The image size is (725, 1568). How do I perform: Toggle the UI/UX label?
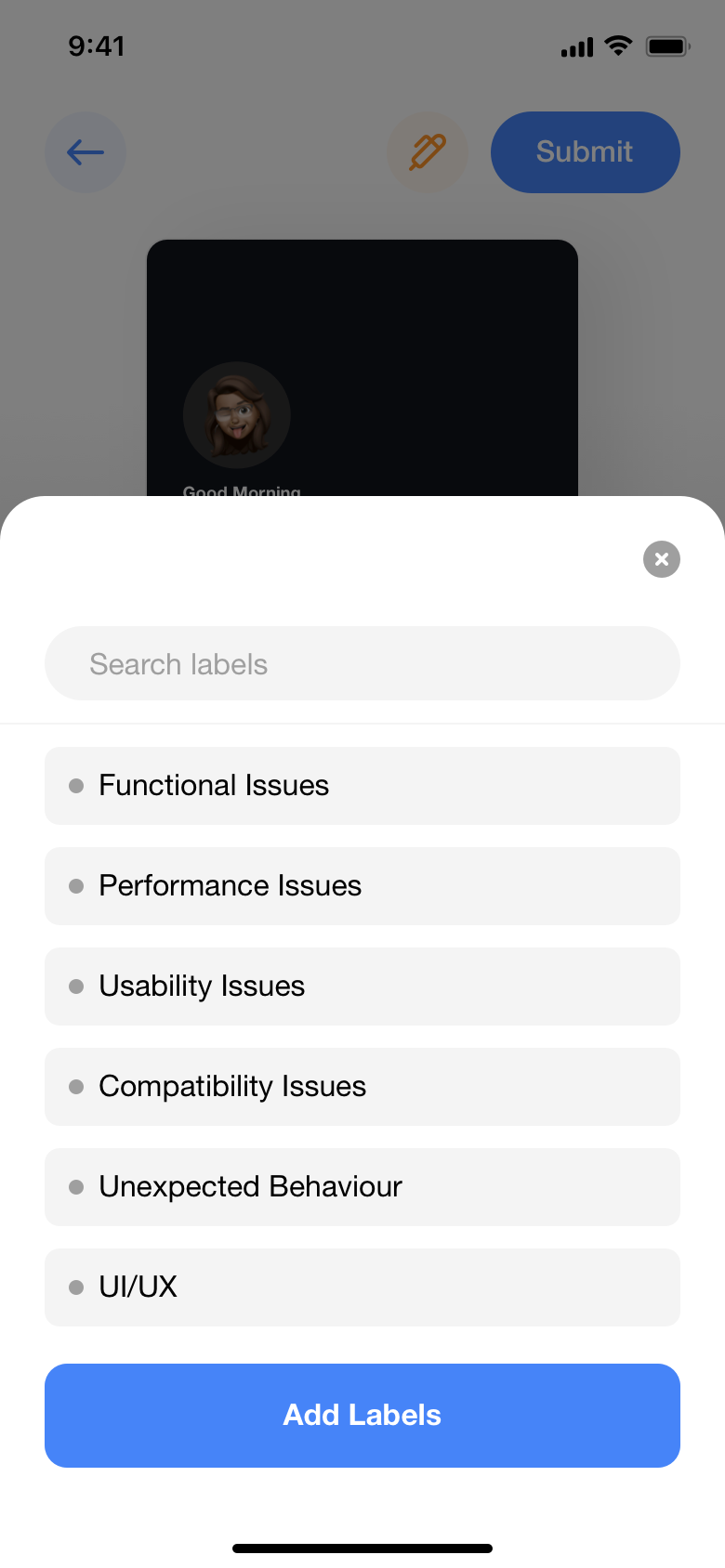[x=362, y=1287]
